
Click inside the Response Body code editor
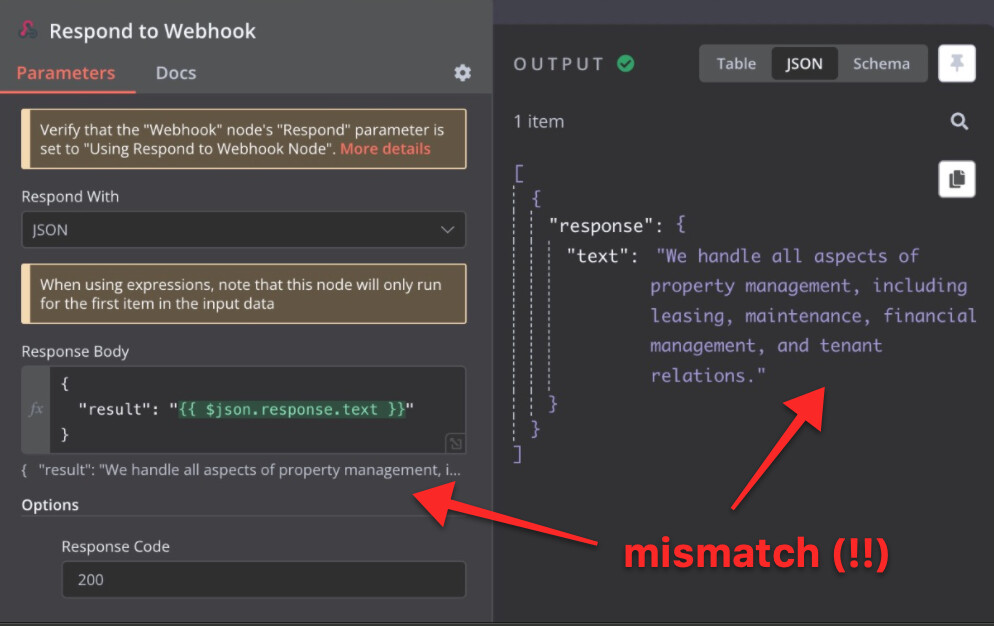coord(250,408)
